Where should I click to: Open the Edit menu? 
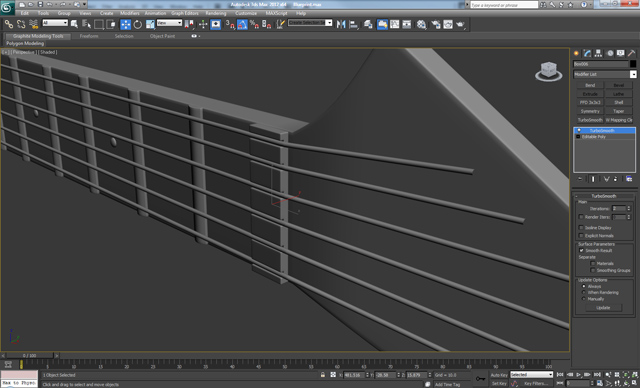pyautogui.click(x=25, y=13)
